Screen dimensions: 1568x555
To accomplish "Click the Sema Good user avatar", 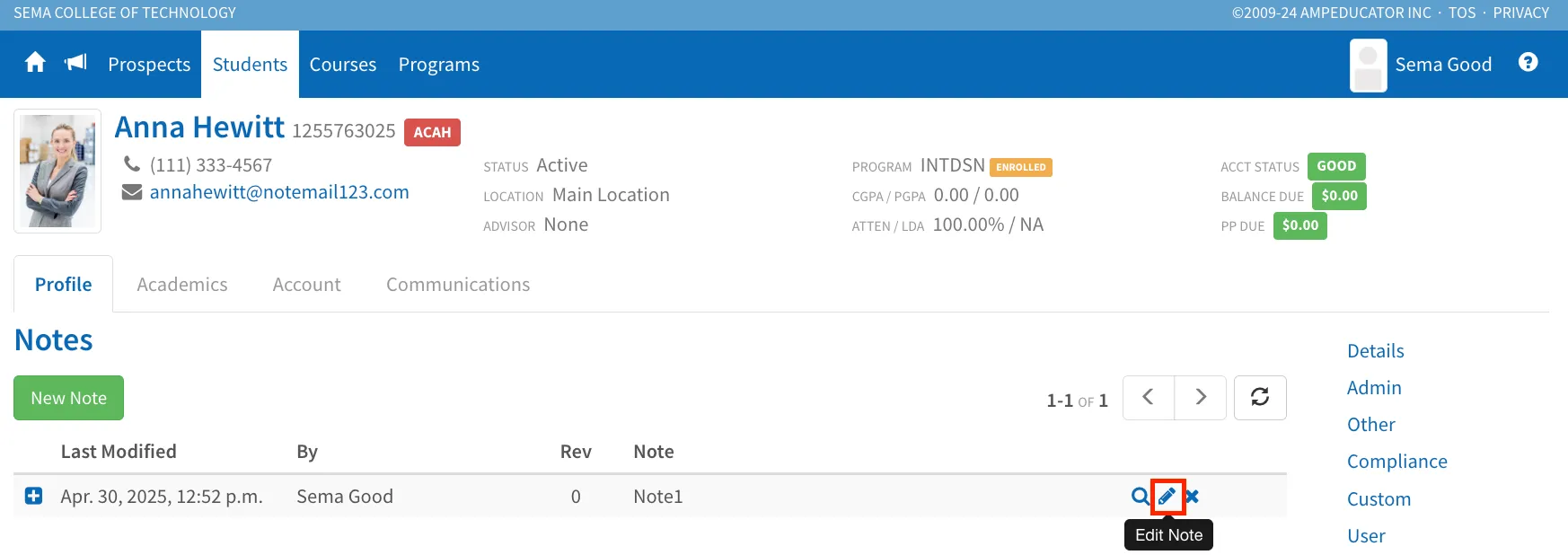I will (1368, 65).
